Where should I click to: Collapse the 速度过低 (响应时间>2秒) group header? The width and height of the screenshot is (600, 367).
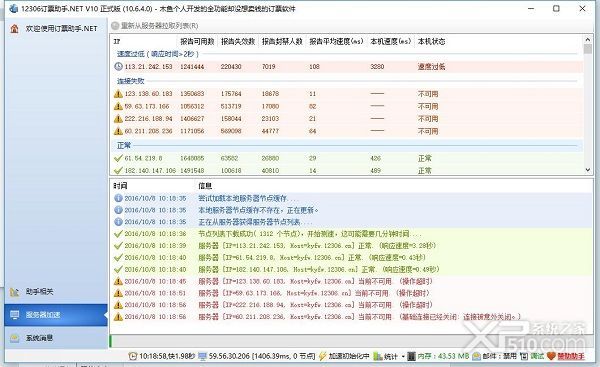pos(158,54)
